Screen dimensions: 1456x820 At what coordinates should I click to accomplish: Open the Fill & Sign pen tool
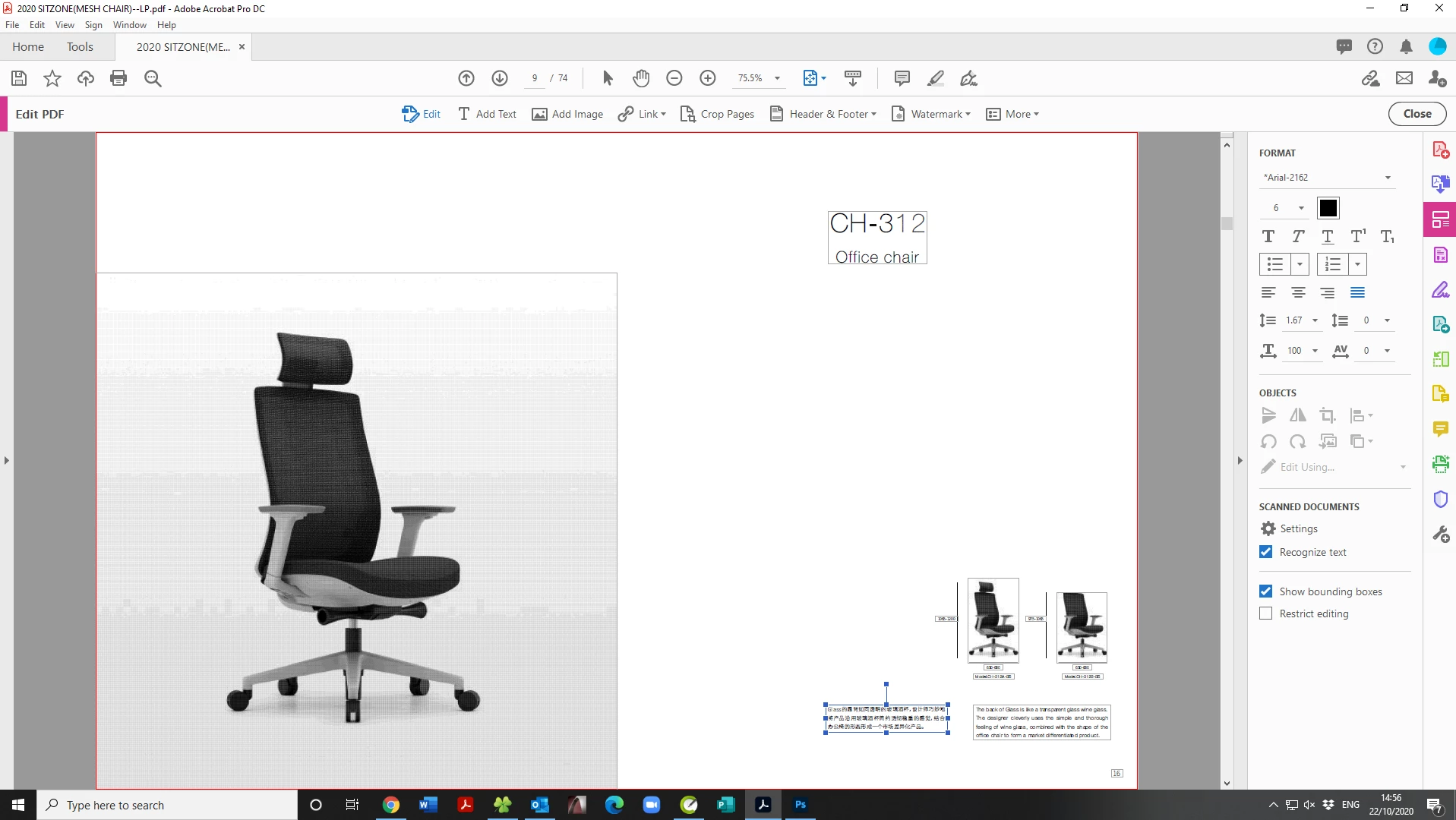[x=969, y=78]
